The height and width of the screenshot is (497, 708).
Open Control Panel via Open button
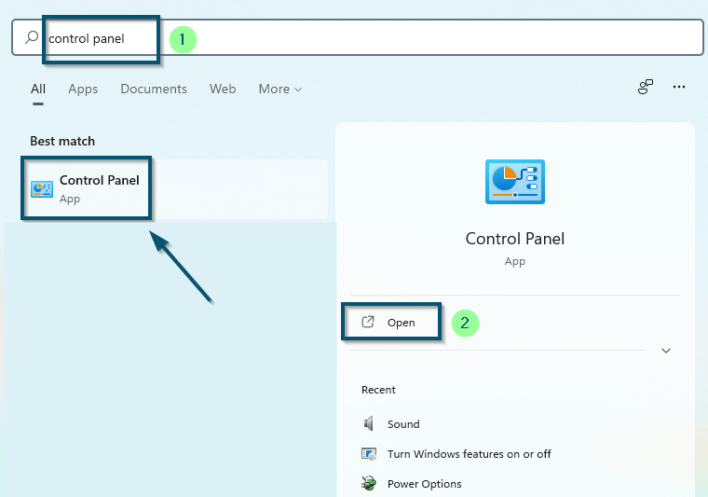point(391,322)
